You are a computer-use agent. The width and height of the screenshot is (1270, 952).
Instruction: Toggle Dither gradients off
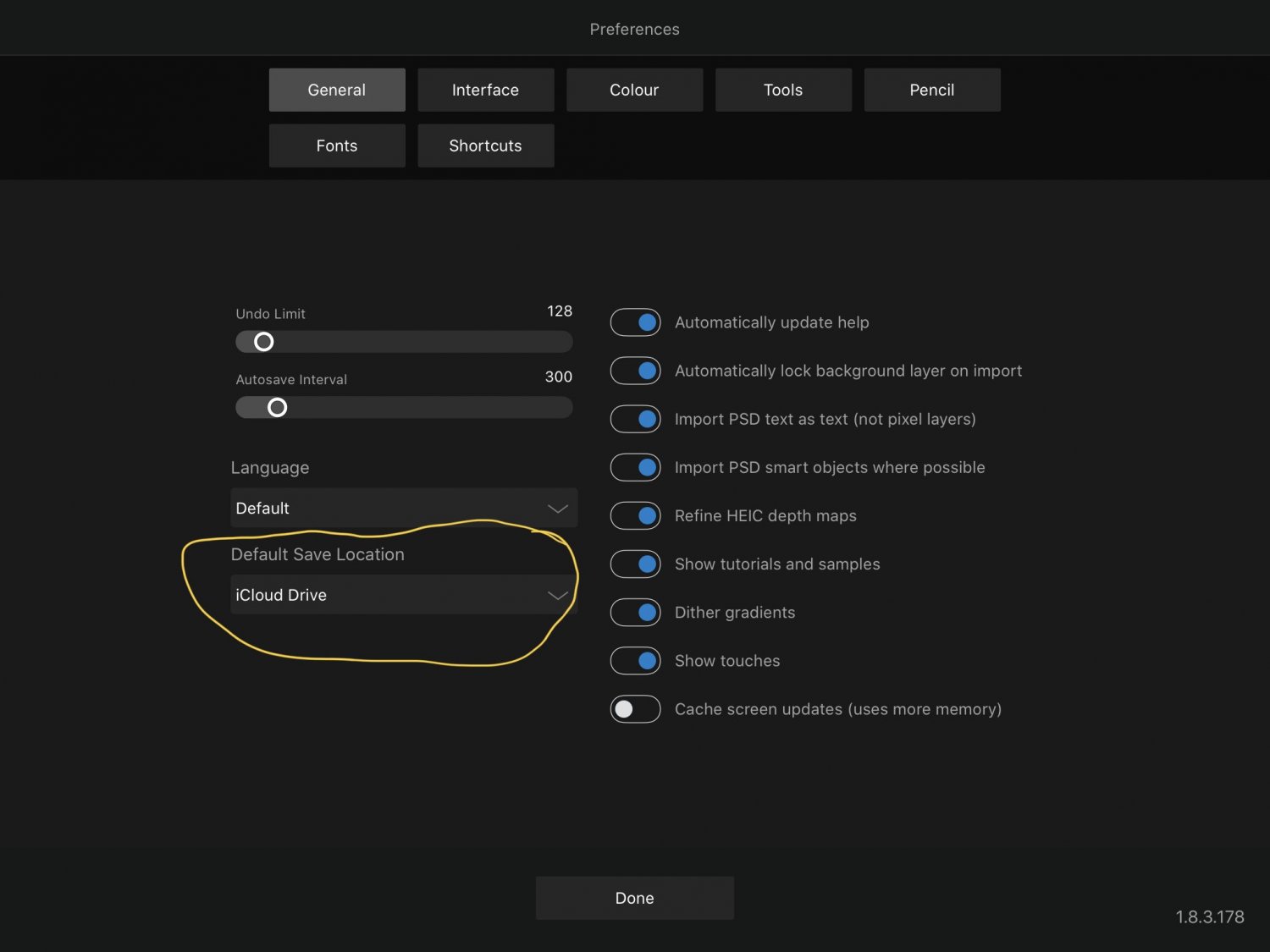635,612
